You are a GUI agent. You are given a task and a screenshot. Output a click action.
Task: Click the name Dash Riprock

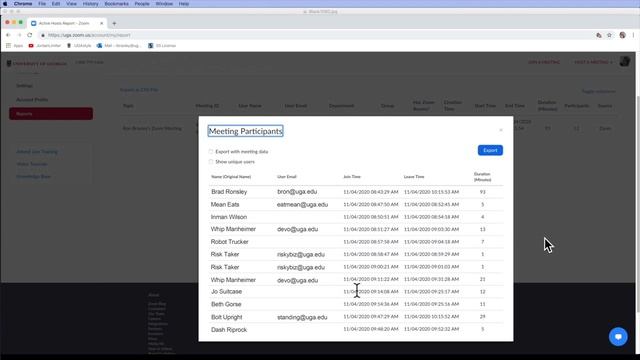pyautogui.click(x=229, y=329)
